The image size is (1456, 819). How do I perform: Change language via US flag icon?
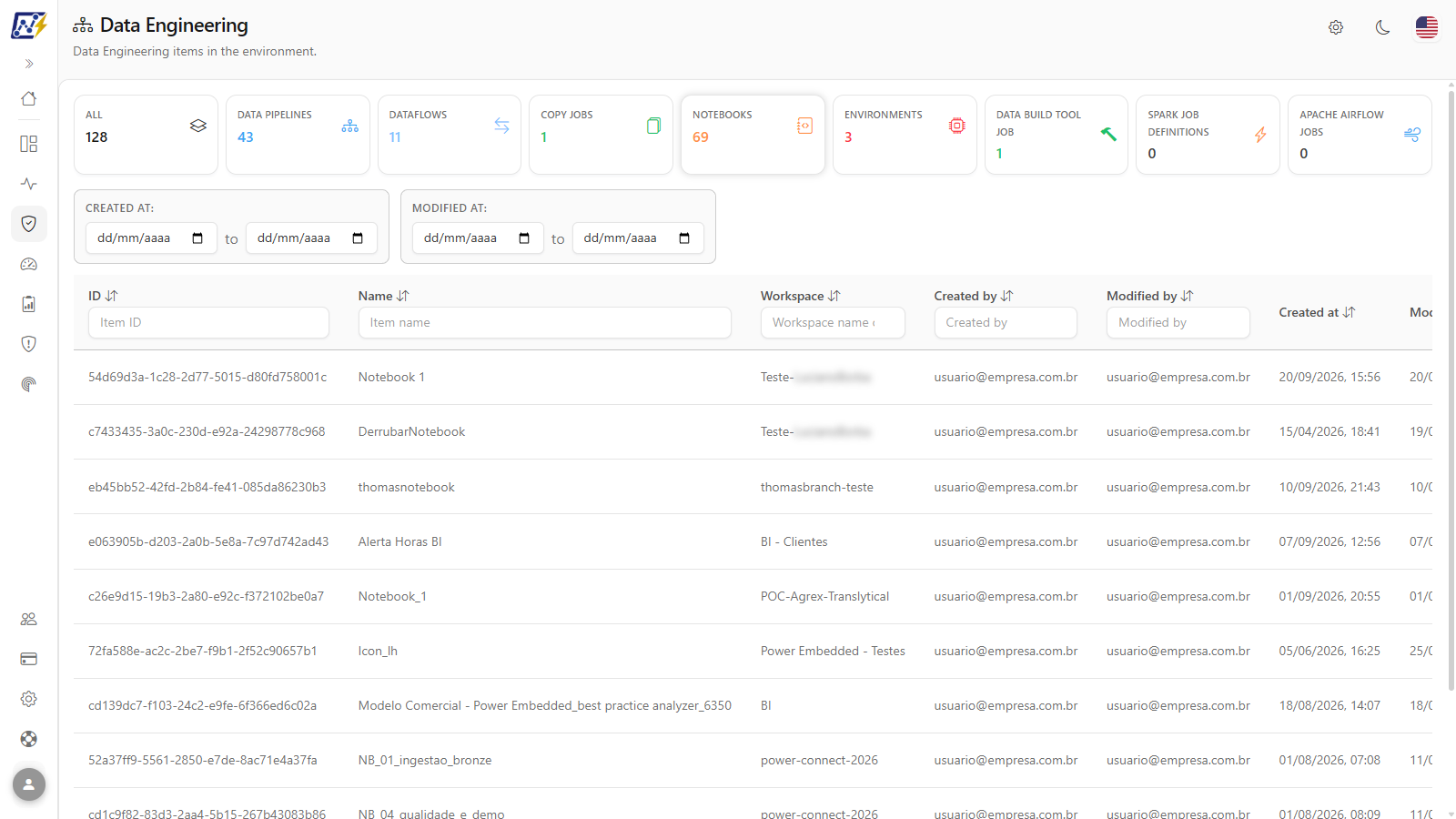1427,27
